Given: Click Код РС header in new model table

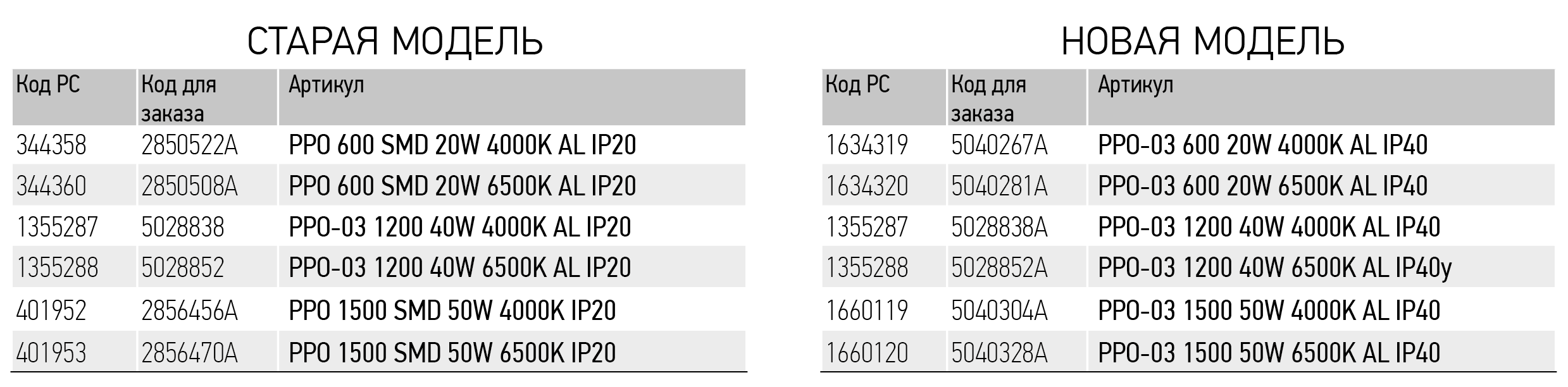Looking at the screenshot, I should pyautogui.click(x=857, y=85).
